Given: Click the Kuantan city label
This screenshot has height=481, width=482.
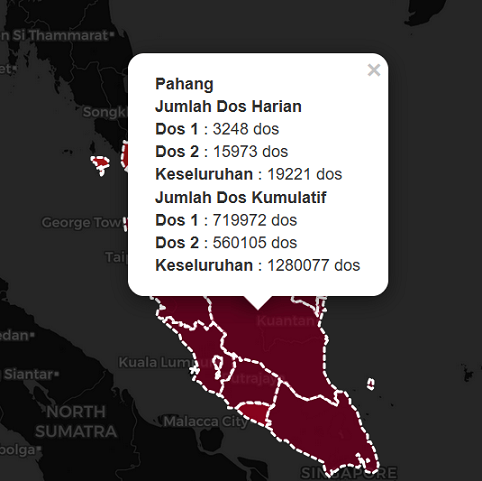Looking at the screenshot, I should click(x=286, y=321).
